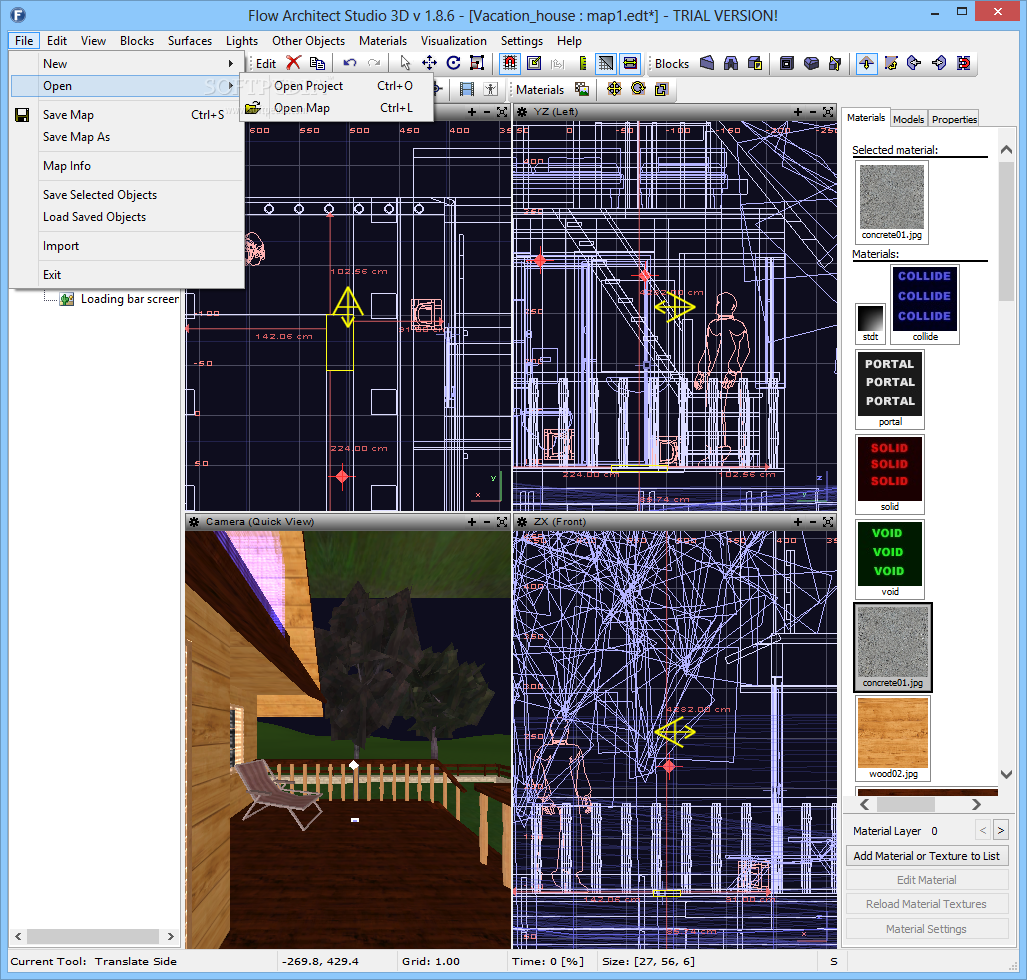The width and height of the screenshot is (1027, 980).
Task: Zoom in the YZ (Left) viewport
Action: pyautogui.click(x=798, y=112)
